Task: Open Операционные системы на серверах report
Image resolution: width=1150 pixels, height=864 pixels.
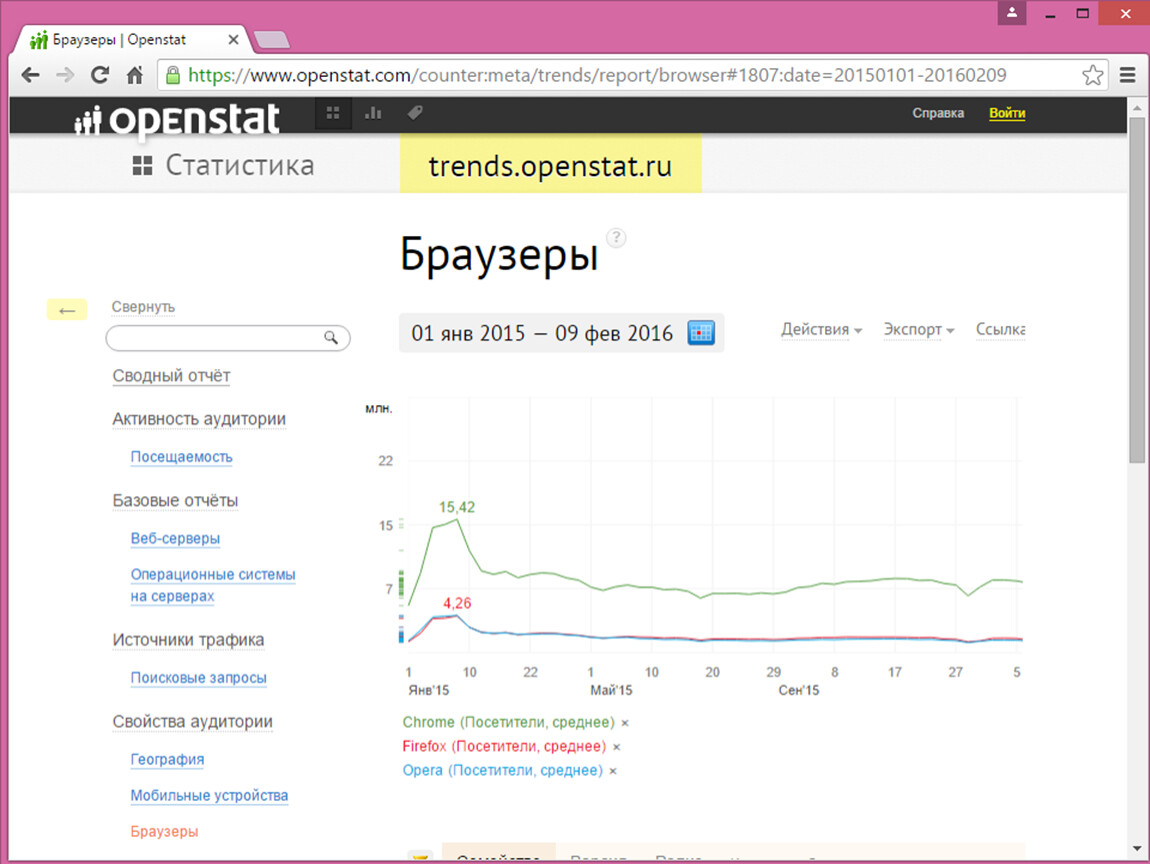Action: tap(213, 585)
